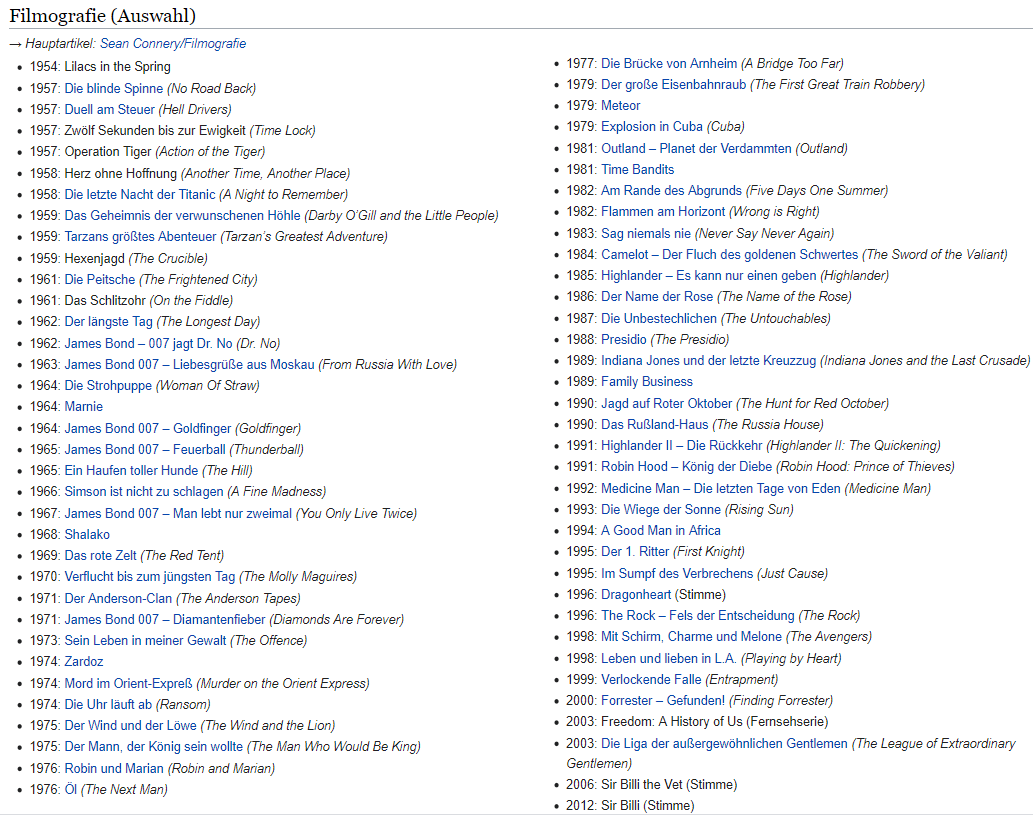
Task: Open The Rock – Fels der Entscheidung
Action: [698, 615]
